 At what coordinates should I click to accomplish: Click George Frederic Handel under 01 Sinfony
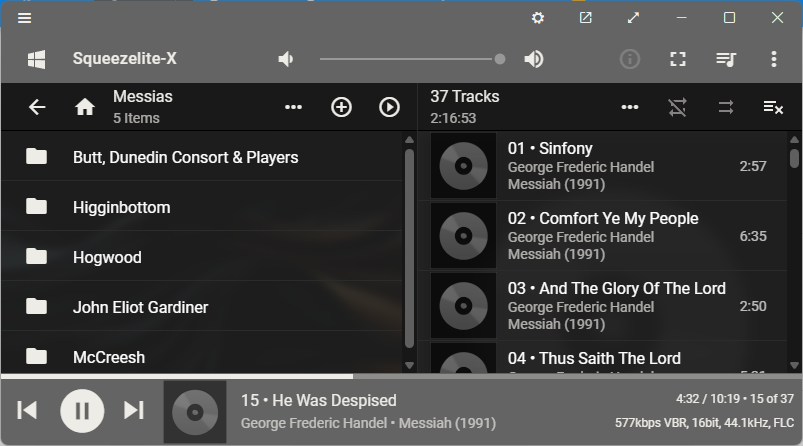tap(581, 167)
